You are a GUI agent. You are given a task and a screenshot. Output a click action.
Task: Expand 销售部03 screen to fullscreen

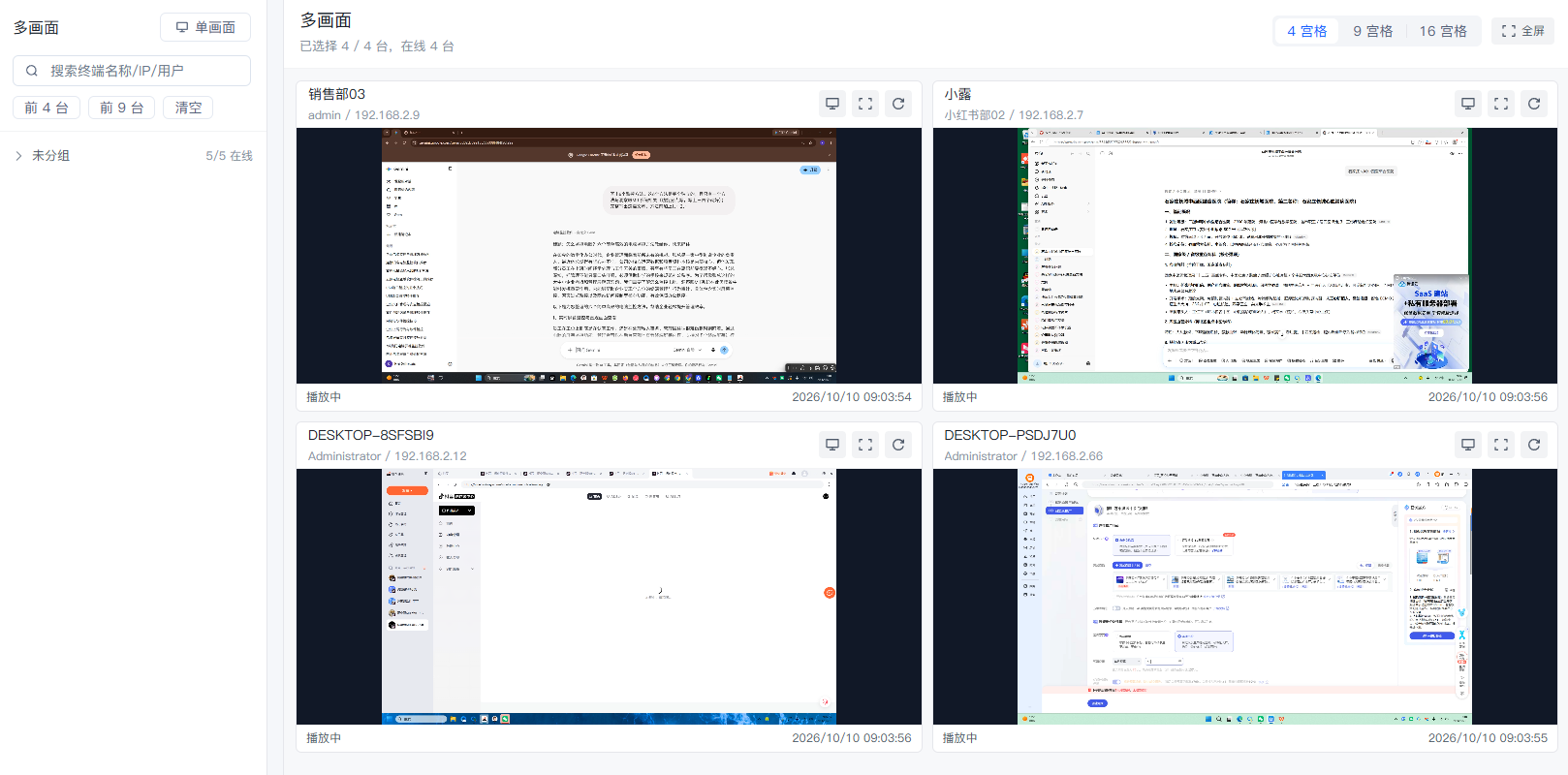[865, 104]
